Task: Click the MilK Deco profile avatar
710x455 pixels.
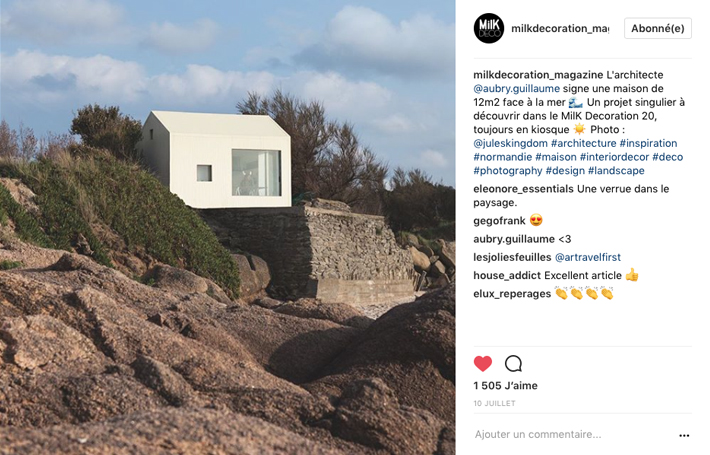Action: pyautogui.click(x=489, y=28)
